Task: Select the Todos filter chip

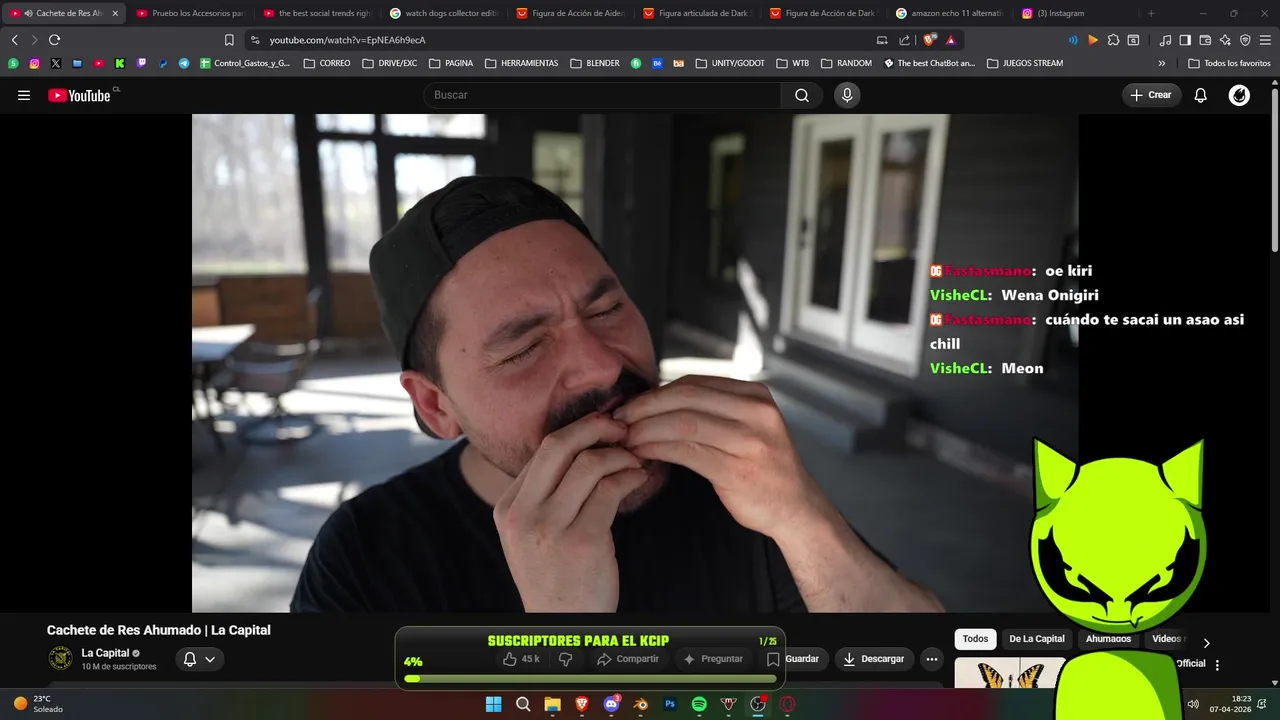Action: pyautogui.click(x=975, y=639)
